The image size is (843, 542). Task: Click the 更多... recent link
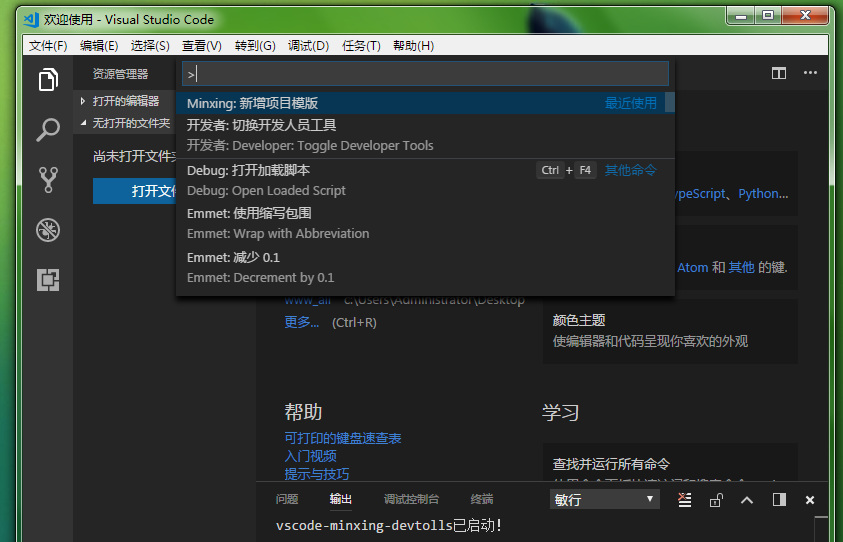(x=302, y=322)
